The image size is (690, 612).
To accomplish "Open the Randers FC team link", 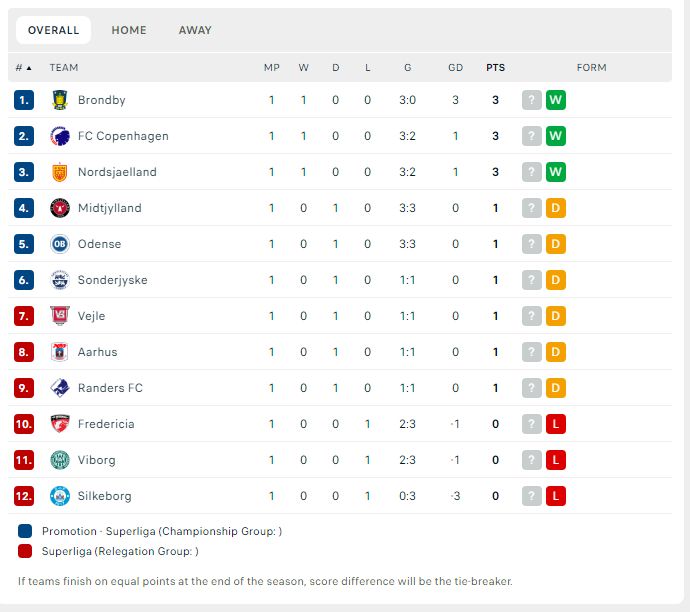I will click(110, 388).
